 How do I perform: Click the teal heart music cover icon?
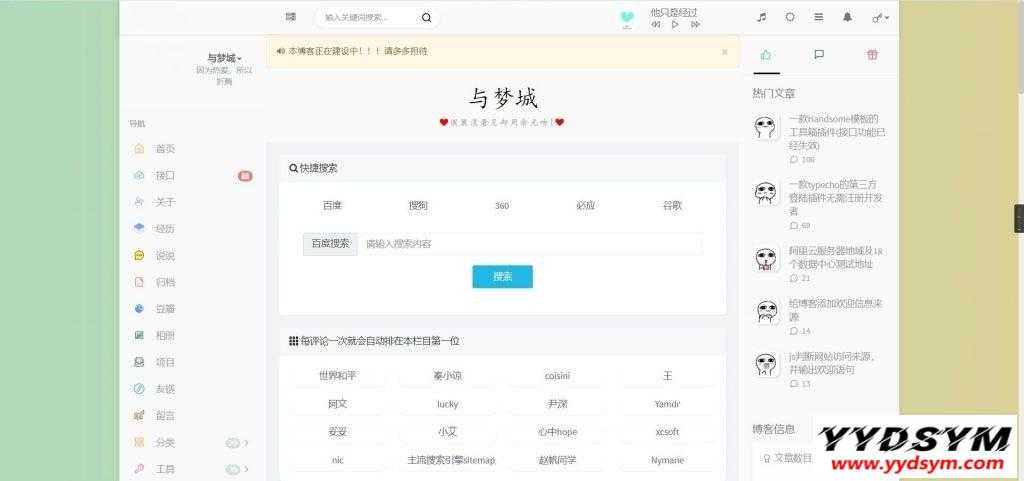click(627, 18)
